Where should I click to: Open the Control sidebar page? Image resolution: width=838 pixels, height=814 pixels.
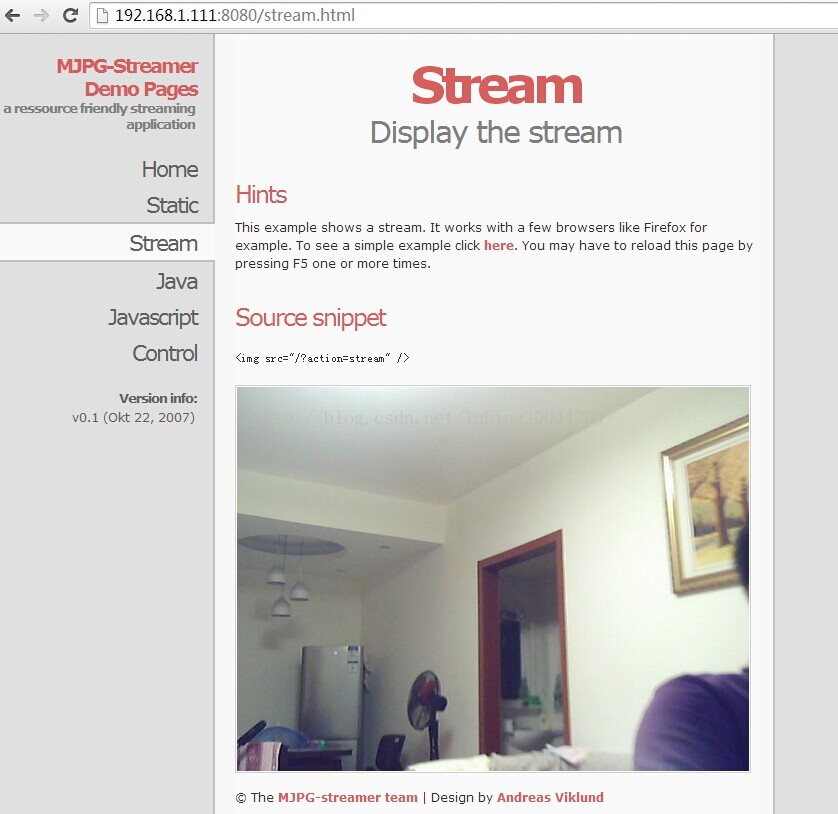click(165, 353)
